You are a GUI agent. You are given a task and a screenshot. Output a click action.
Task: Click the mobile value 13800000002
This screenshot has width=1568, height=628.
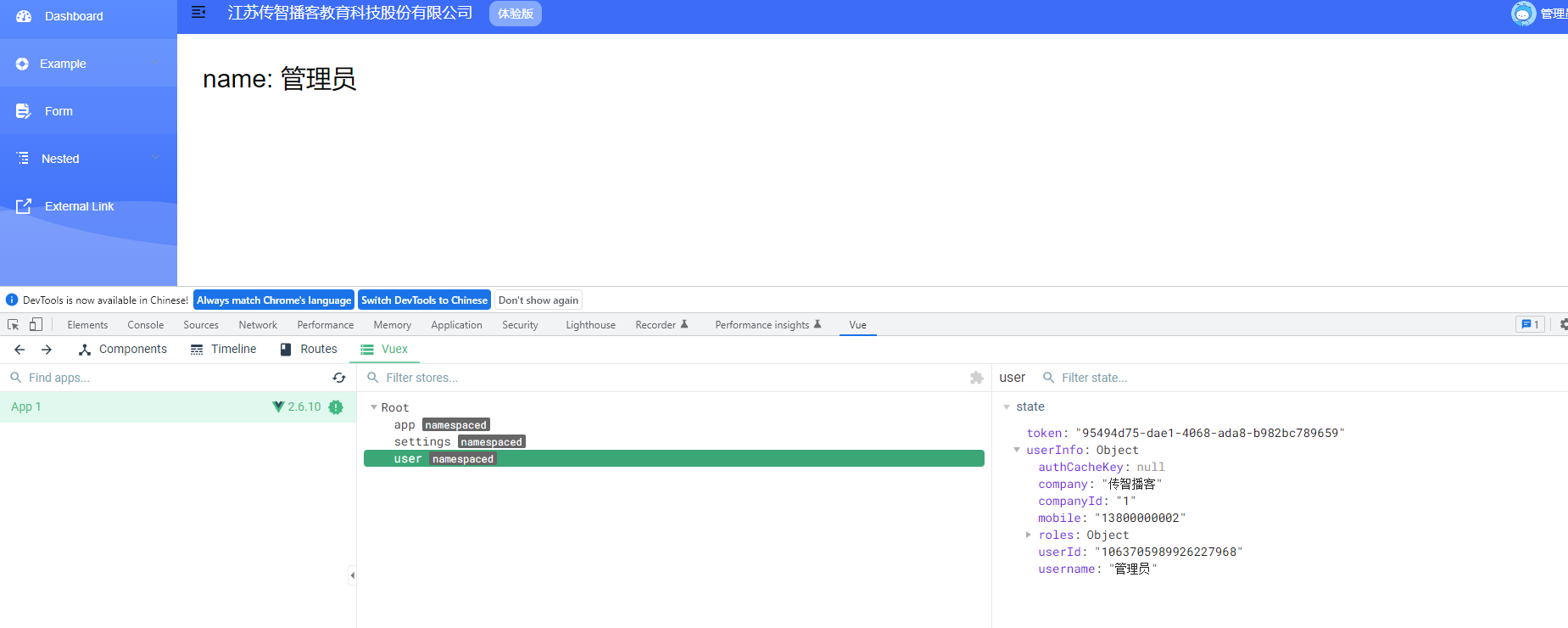click(1140, 518)
